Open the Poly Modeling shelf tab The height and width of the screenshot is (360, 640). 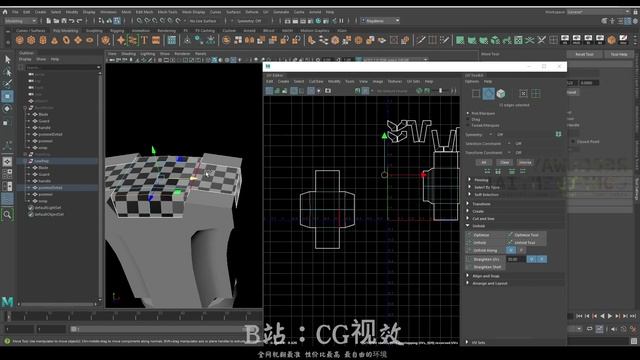click(x=65, y=31)
